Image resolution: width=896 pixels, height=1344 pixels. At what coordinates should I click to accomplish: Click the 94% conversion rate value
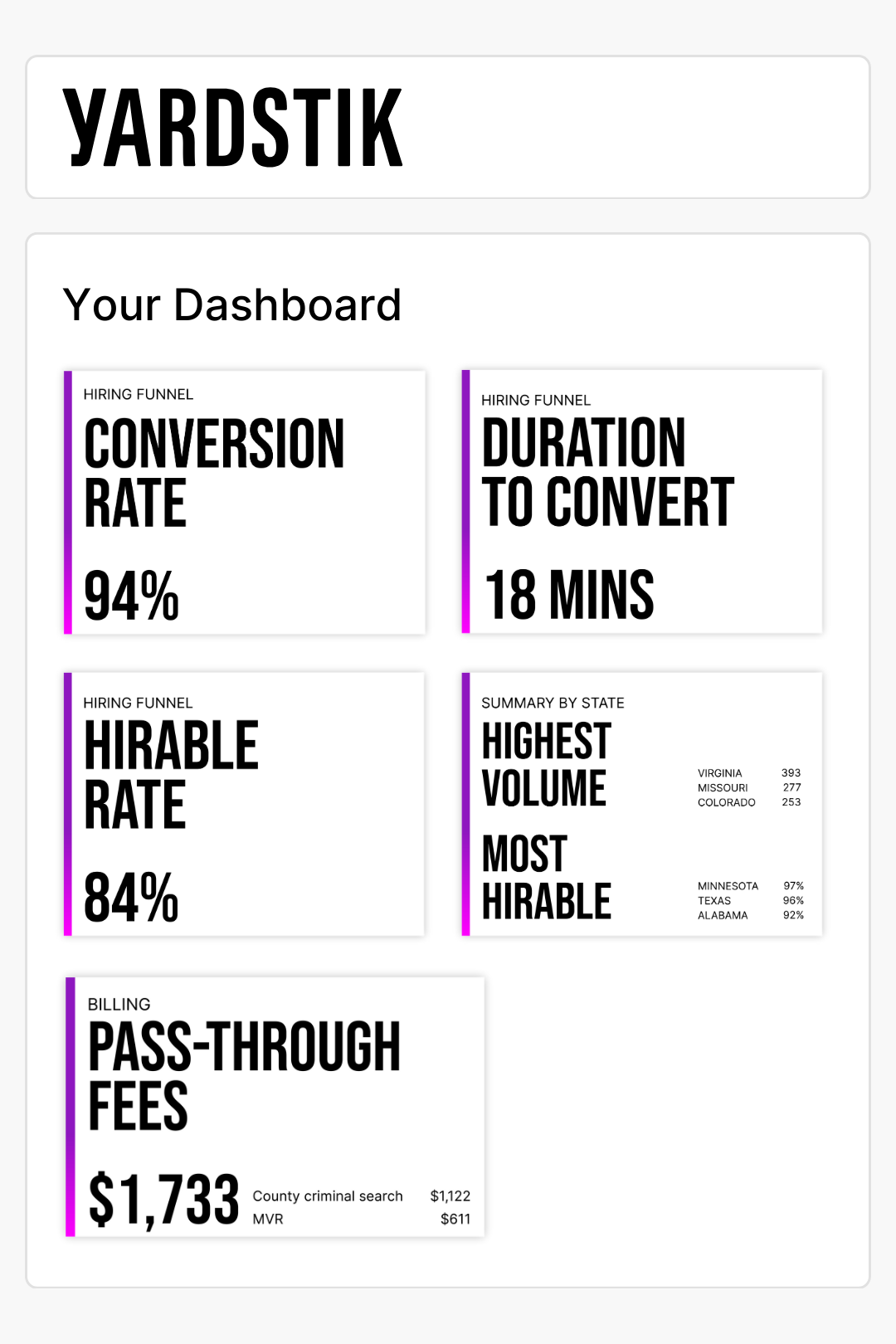(132, 596)
